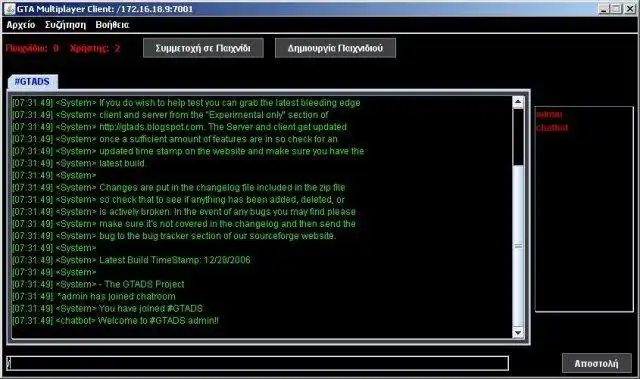This screenshot has width=640, height=379.
Task: Click the 'once a sufficient amount of features' line
Action: pos(175,139)
